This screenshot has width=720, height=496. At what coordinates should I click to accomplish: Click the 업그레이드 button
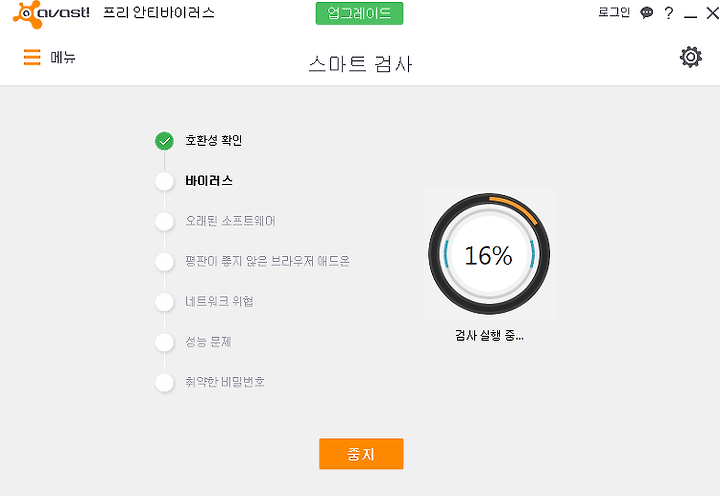pyautogui.click(x=359, y=13)
